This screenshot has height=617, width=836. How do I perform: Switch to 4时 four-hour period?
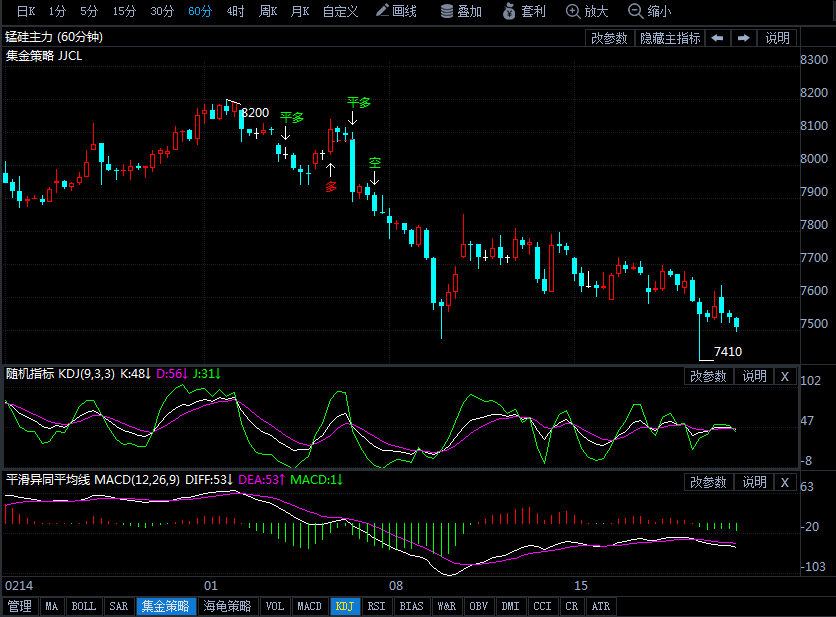[x=235, y=11]
